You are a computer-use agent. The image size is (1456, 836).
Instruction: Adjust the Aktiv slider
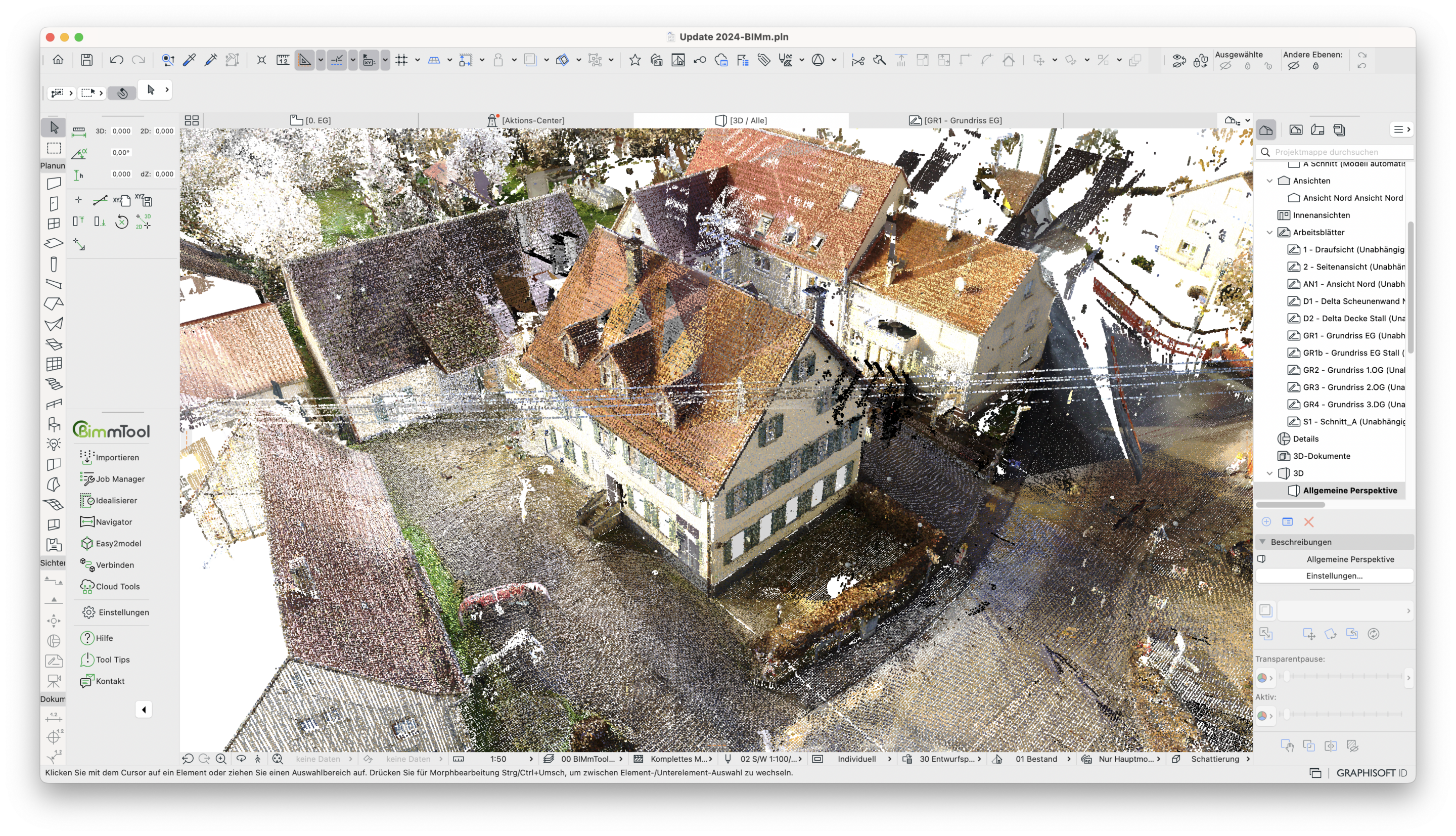[1341, 714]
